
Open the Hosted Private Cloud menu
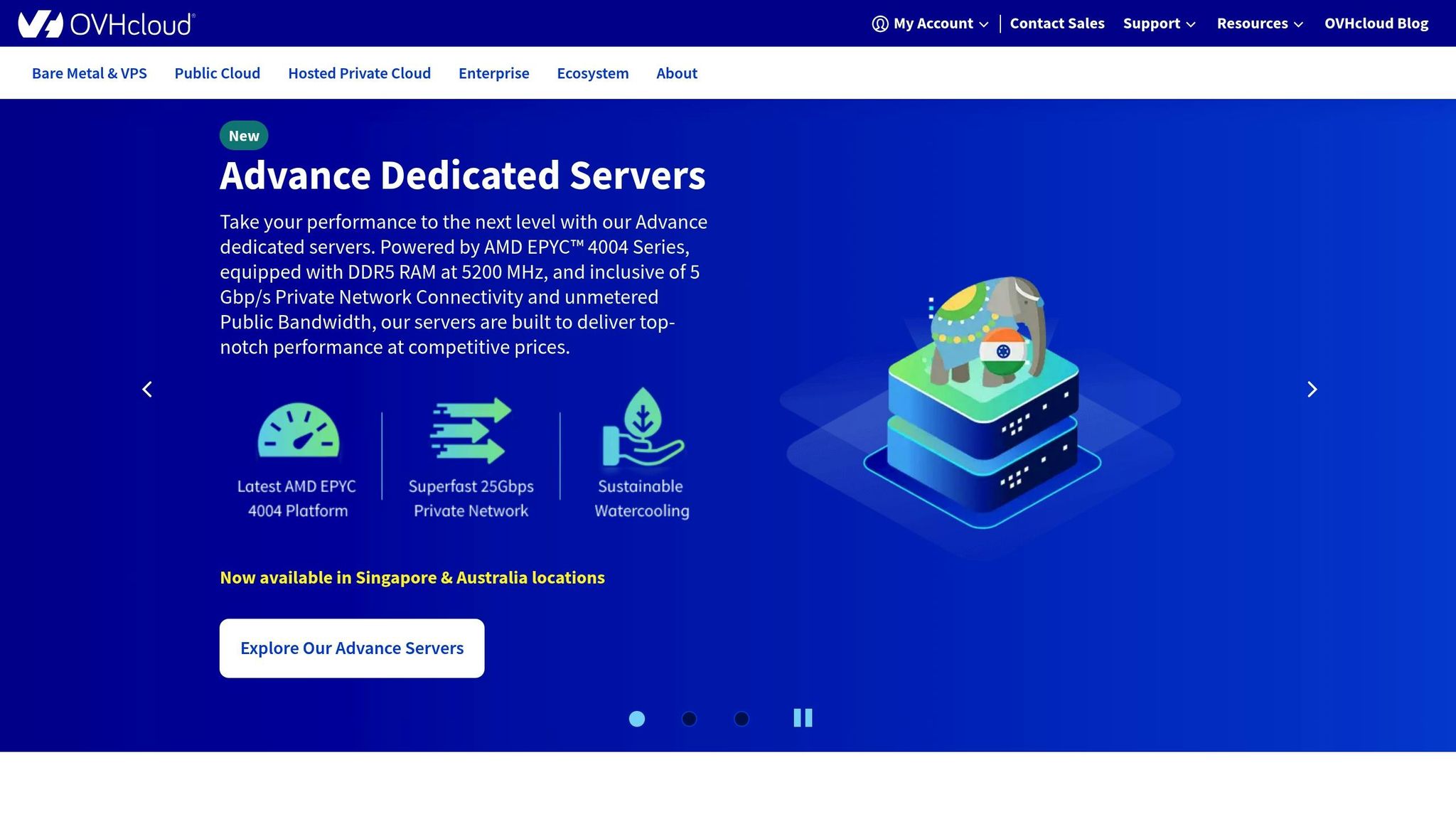coord(359,73)
